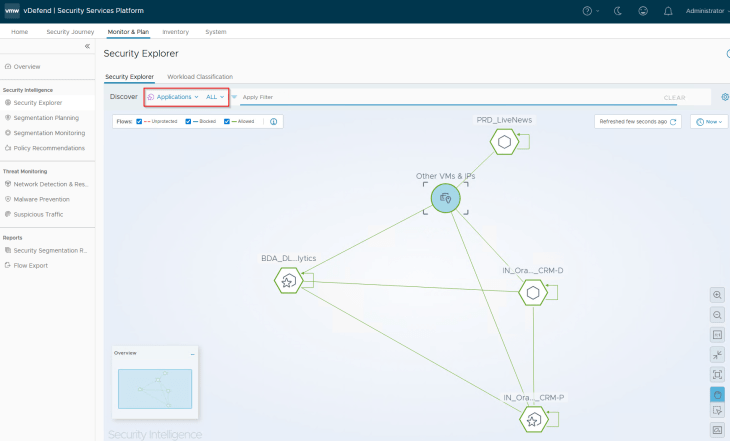Click the fit-to-screen canvas icon
The image size is (730, 441).
[x=717, y=373]
